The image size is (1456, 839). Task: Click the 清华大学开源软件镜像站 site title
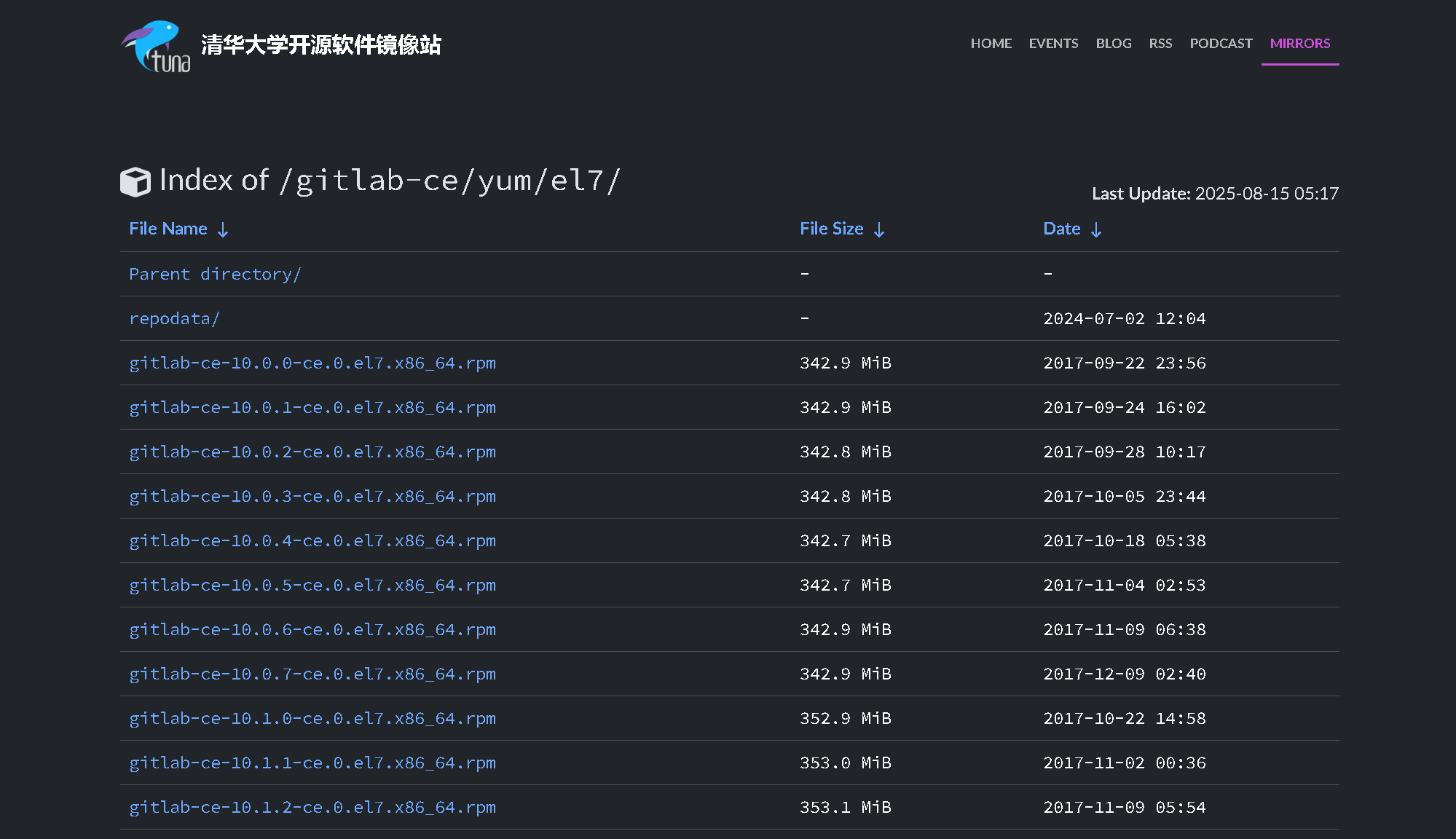[x=322, y=45]
